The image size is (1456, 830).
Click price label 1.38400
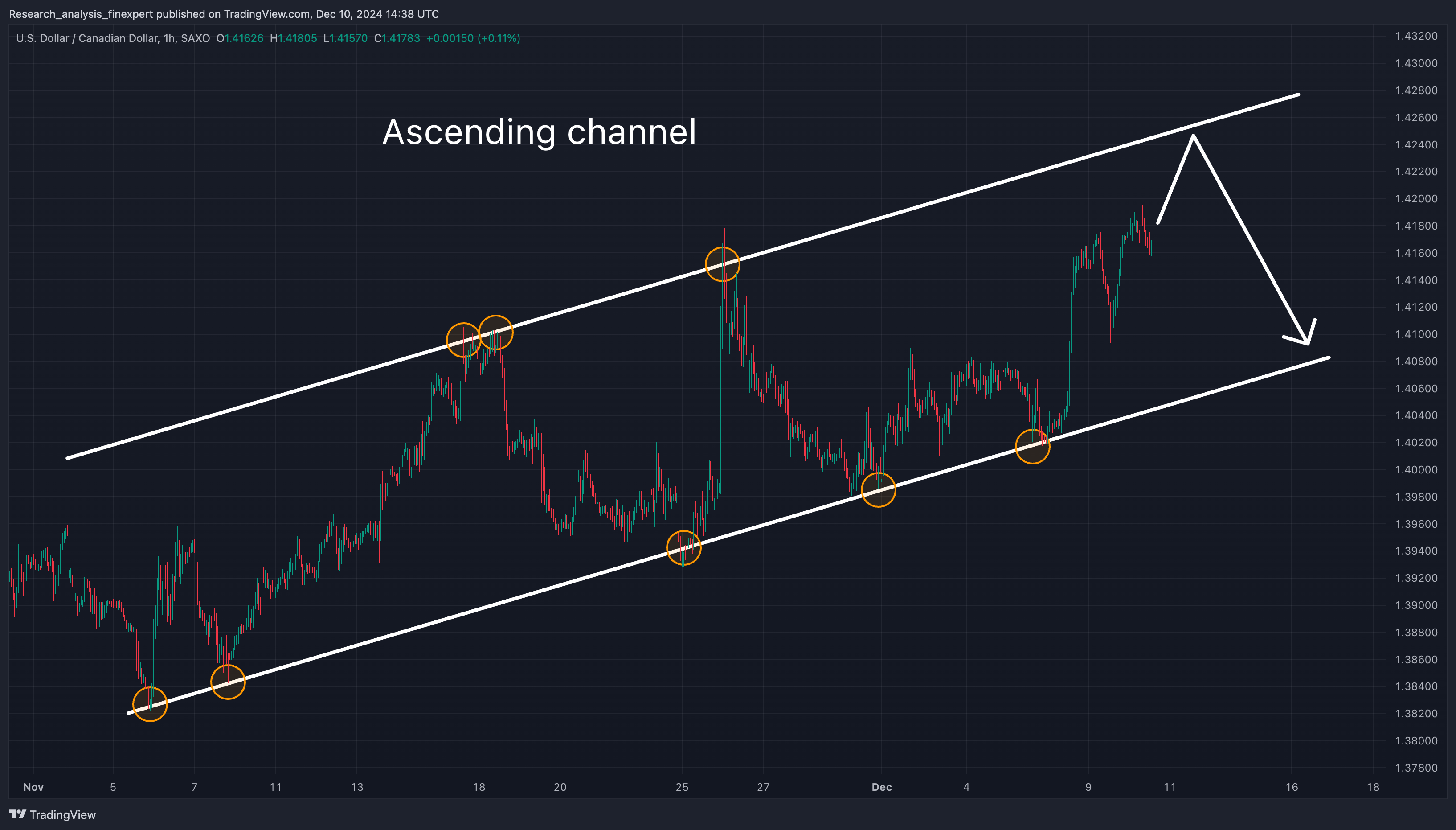point(1416,686)
